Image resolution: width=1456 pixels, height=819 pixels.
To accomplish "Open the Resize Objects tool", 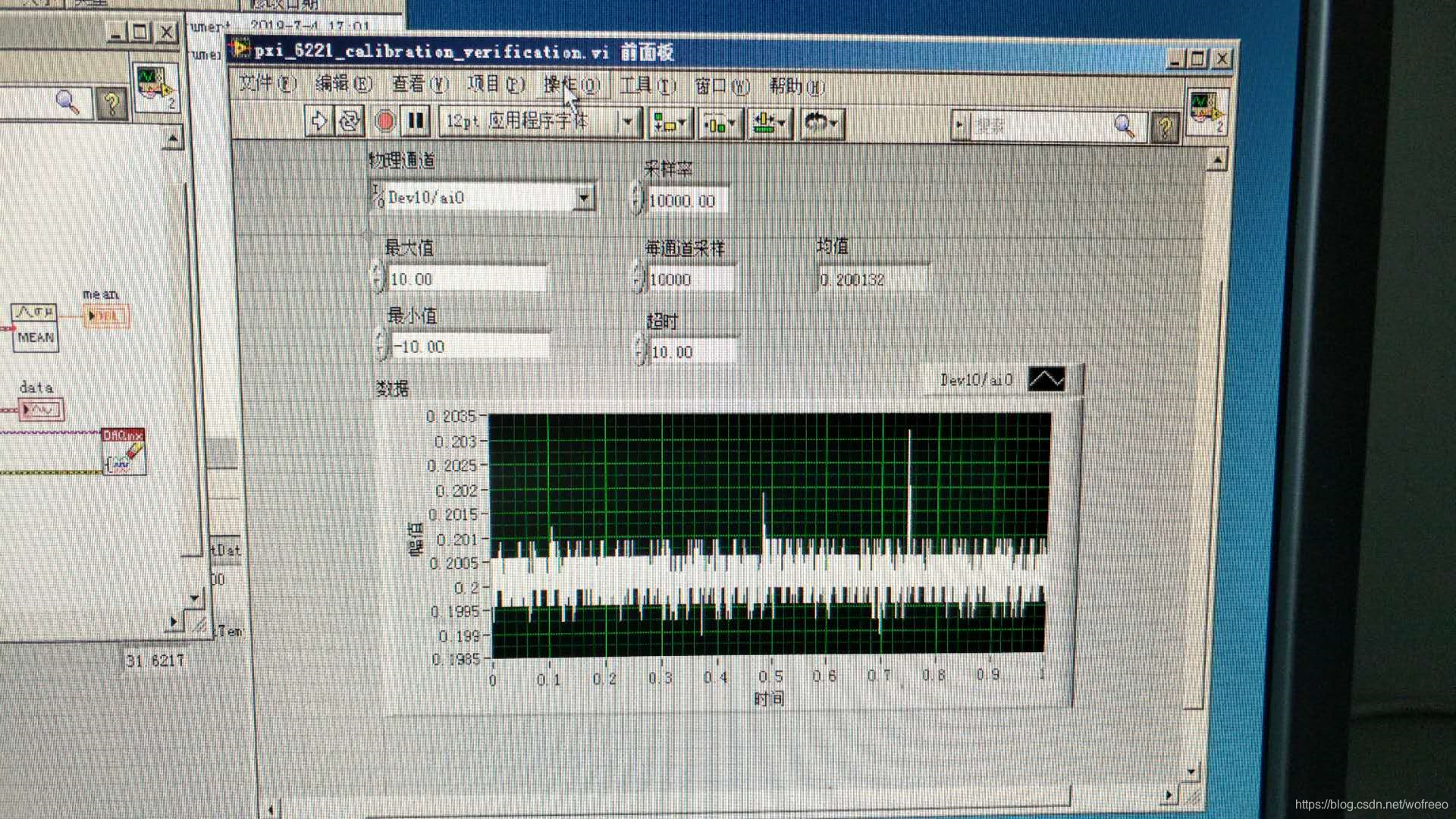I will [x=770, y=124].
